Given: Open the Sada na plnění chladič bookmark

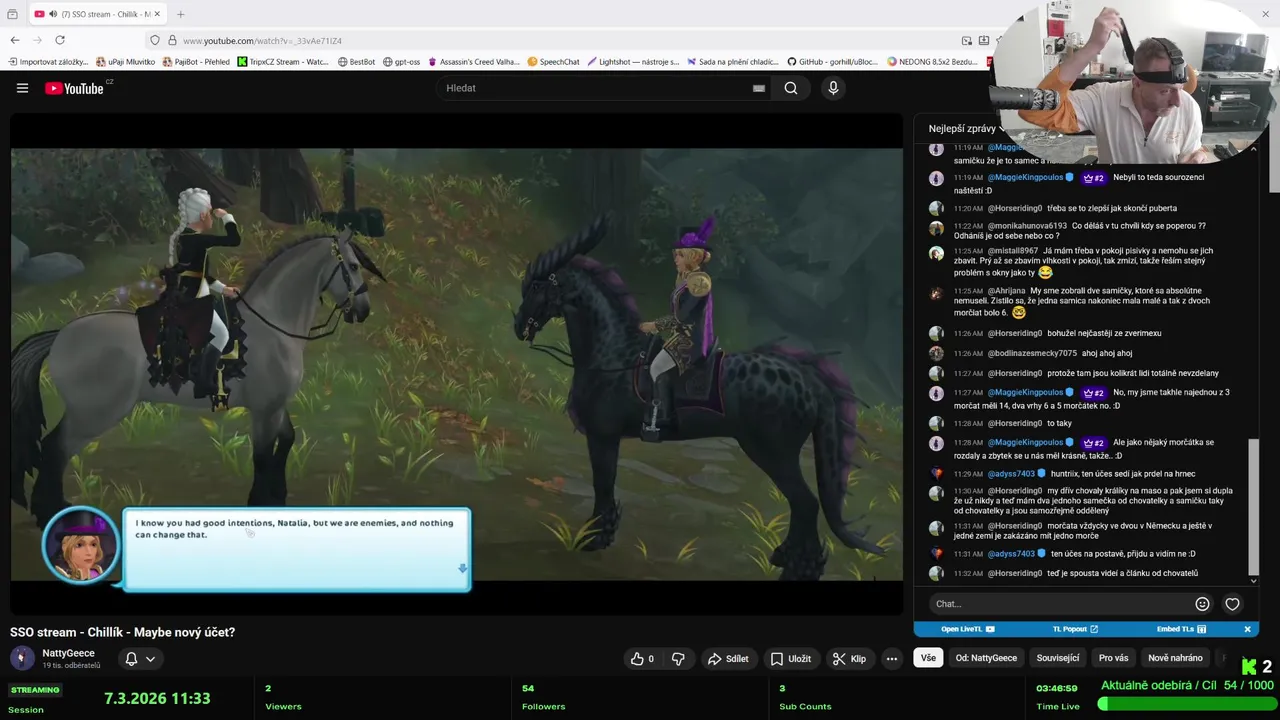Looking at the screenshot, I should 732,62.
